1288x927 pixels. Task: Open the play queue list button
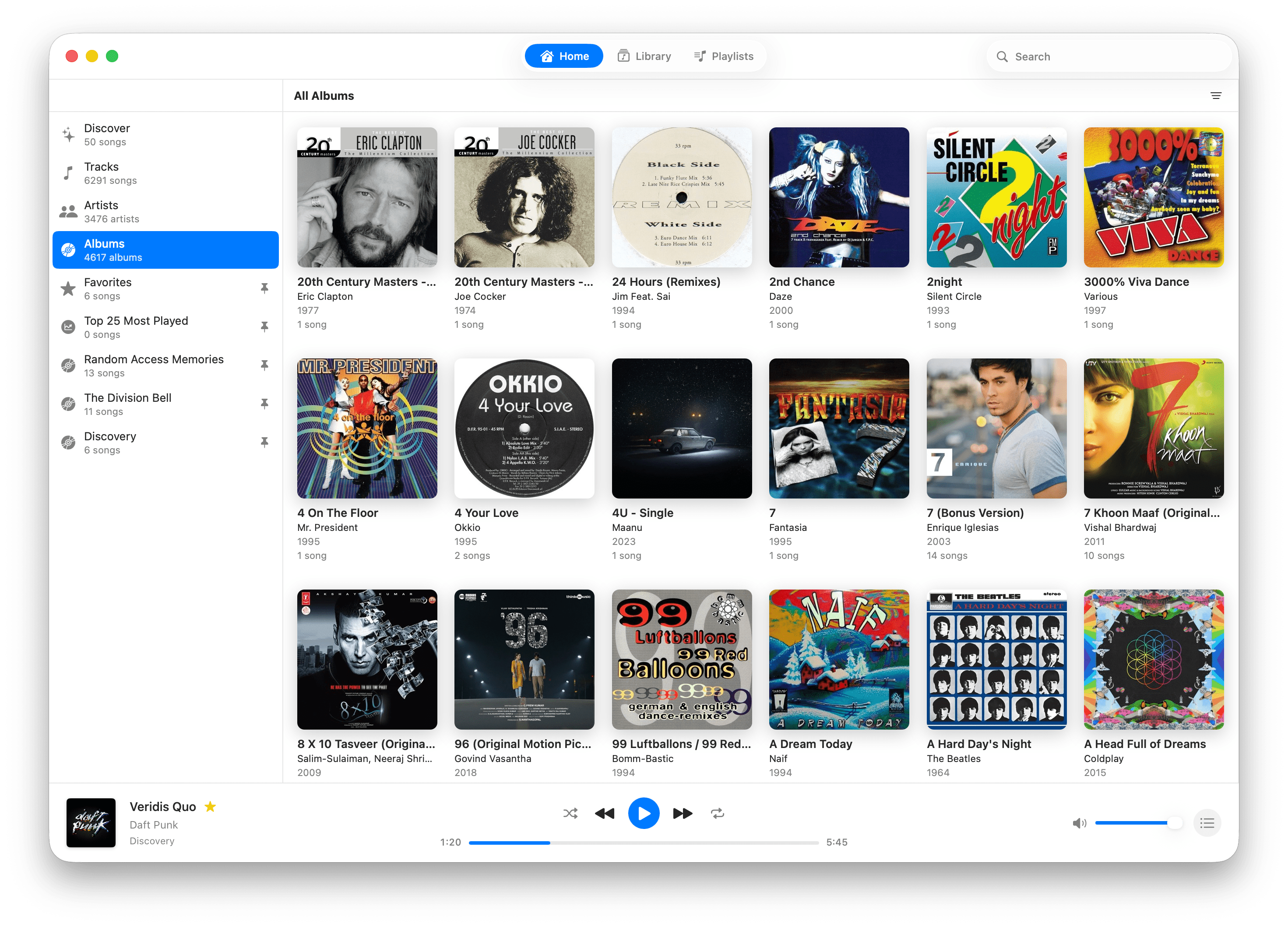tap(1207, 823)
